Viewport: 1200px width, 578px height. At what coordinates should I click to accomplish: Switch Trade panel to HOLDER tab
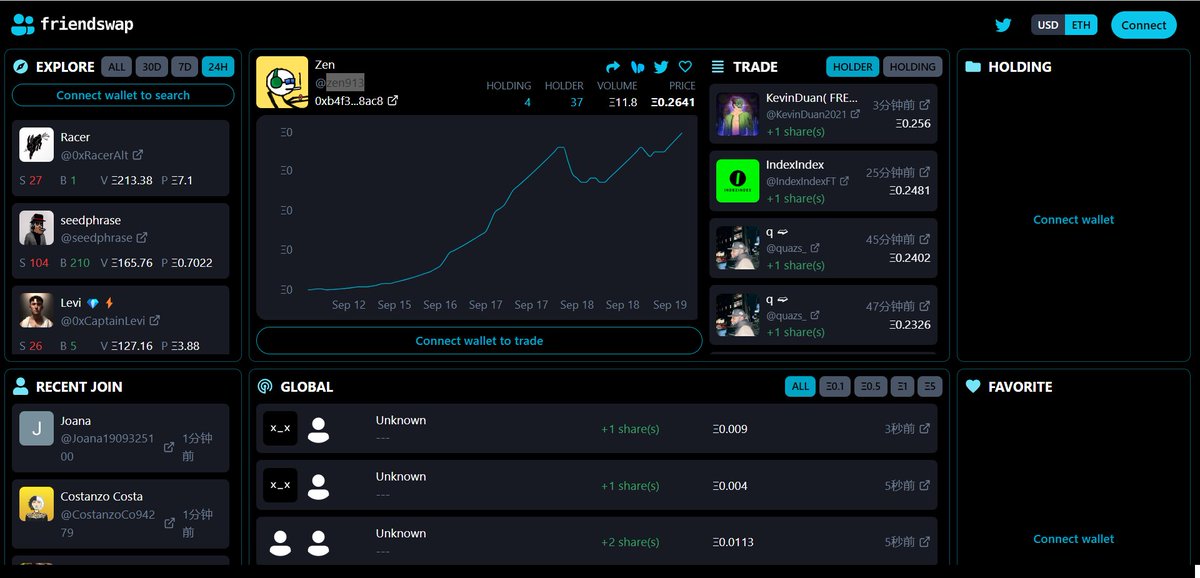[x=853, y=67]
